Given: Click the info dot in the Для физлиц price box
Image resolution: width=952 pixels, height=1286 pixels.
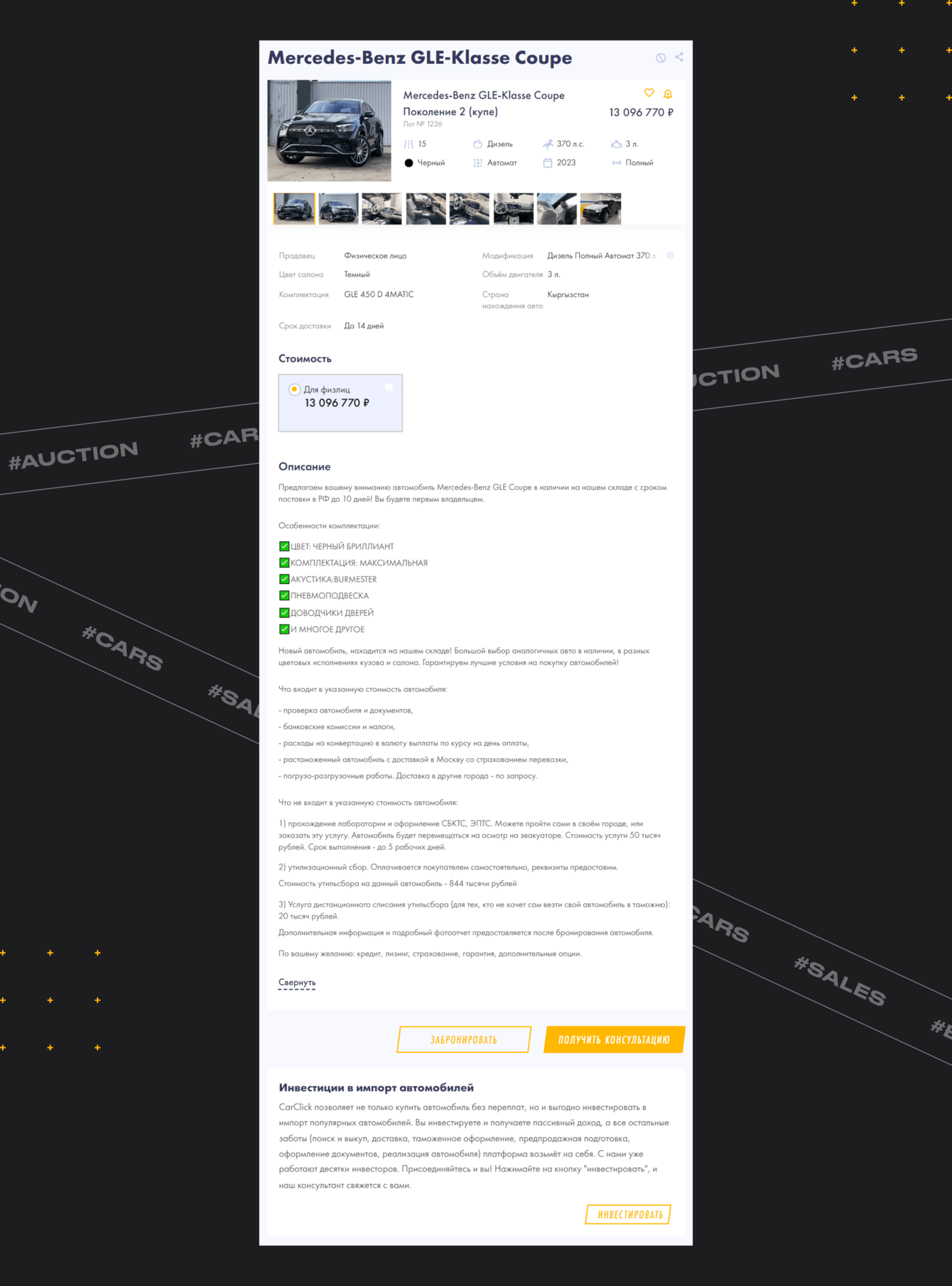Looking at the screenshot, I should coord(389,387).
